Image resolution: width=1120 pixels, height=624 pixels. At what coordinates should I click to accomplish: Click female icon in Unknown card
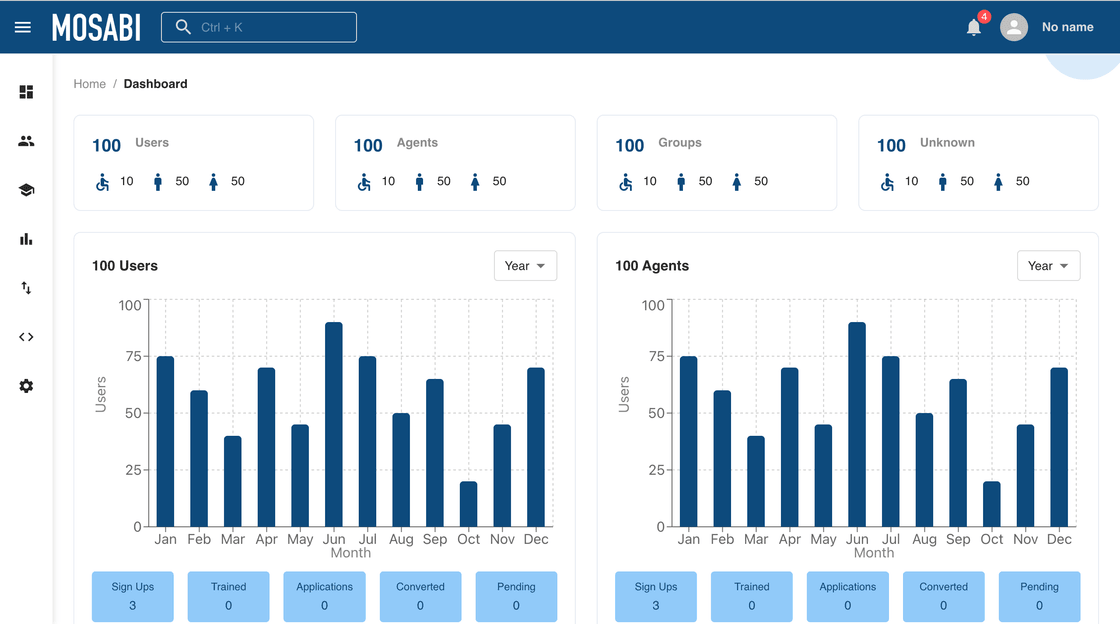[x=998, y=182]
